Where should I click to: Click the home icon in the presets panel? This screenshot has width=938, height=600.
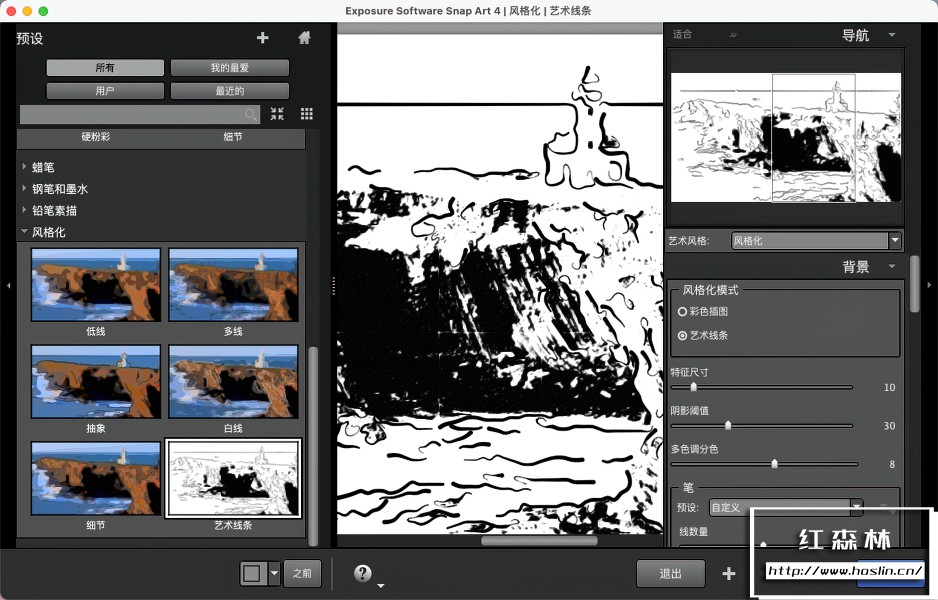click(x=303, y=38)
